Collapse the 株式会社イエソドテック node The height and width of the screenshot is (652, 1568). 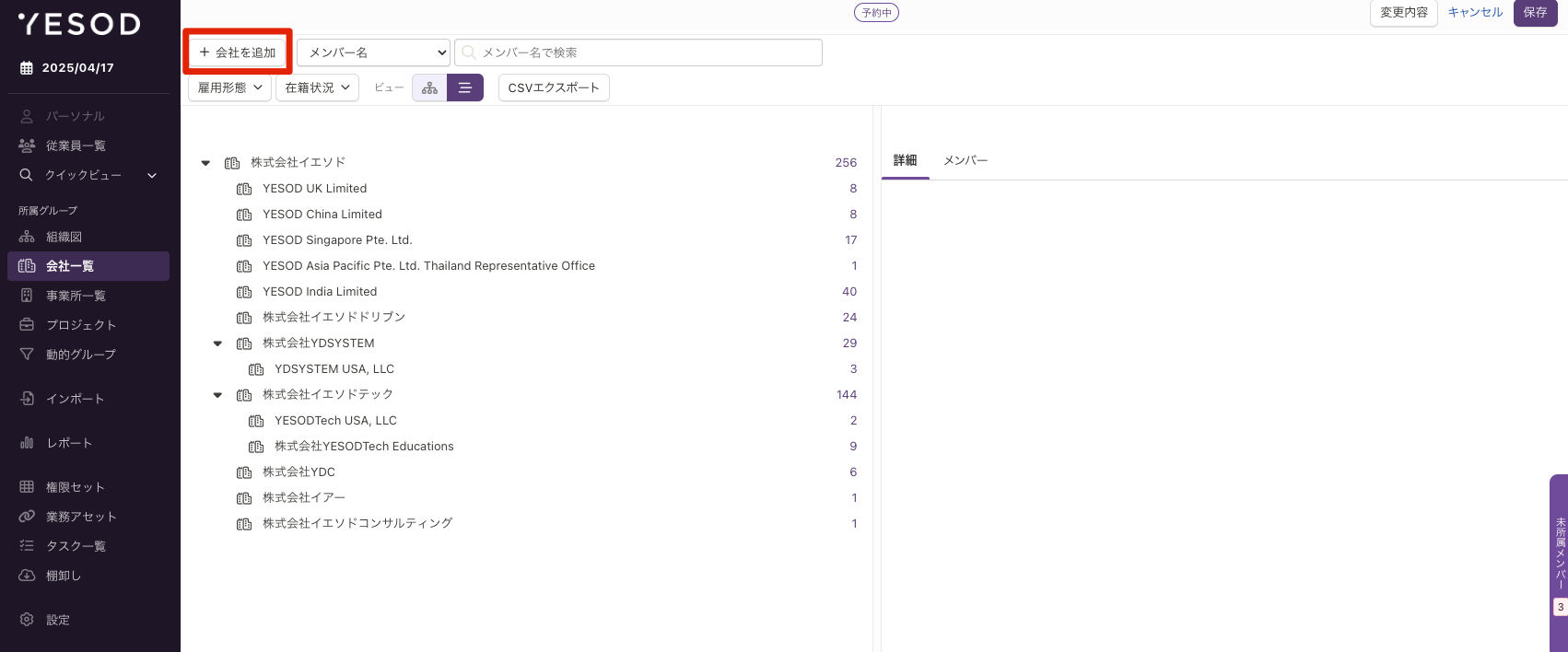[x=217, y=395]
